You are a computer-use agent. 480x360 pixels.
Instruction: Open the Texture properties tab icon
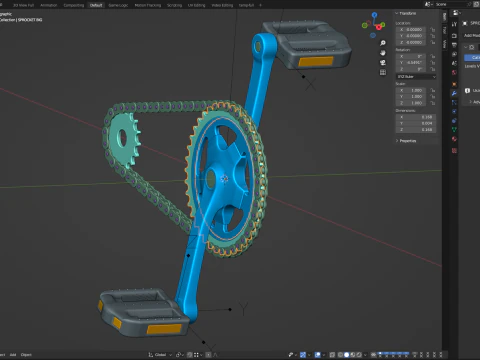(454, 151)
